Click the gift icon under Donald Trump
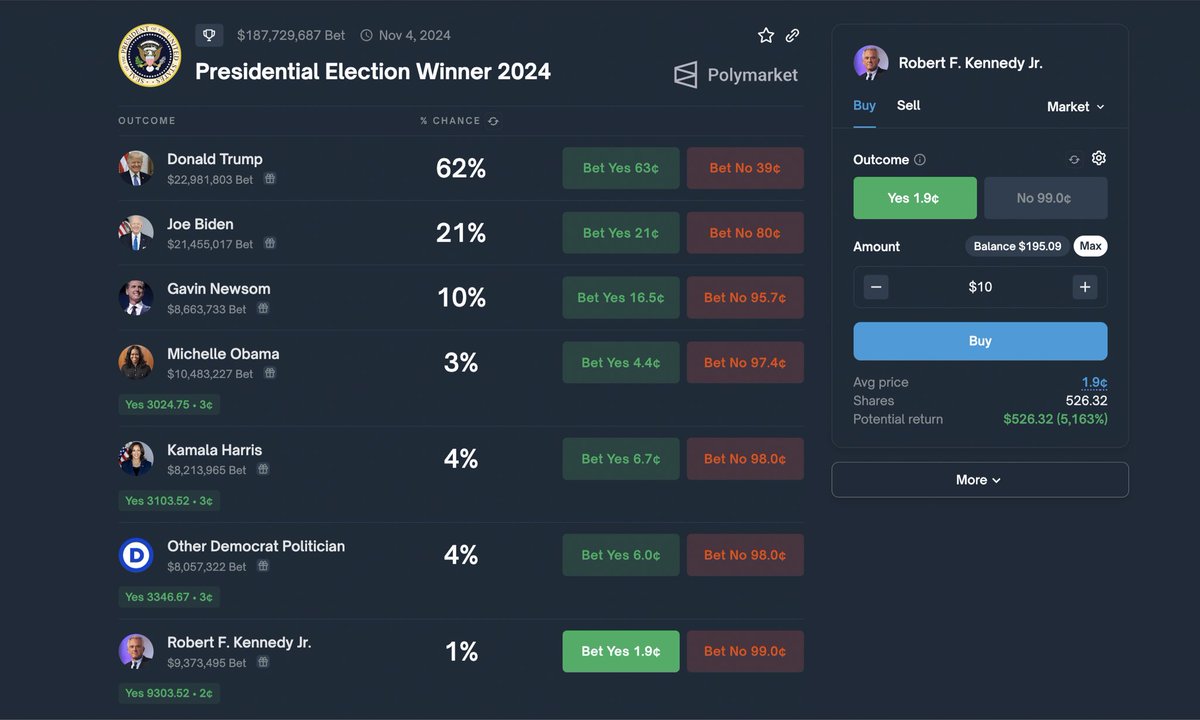This screenshot has height=720, width=1200. pos(270,179)
